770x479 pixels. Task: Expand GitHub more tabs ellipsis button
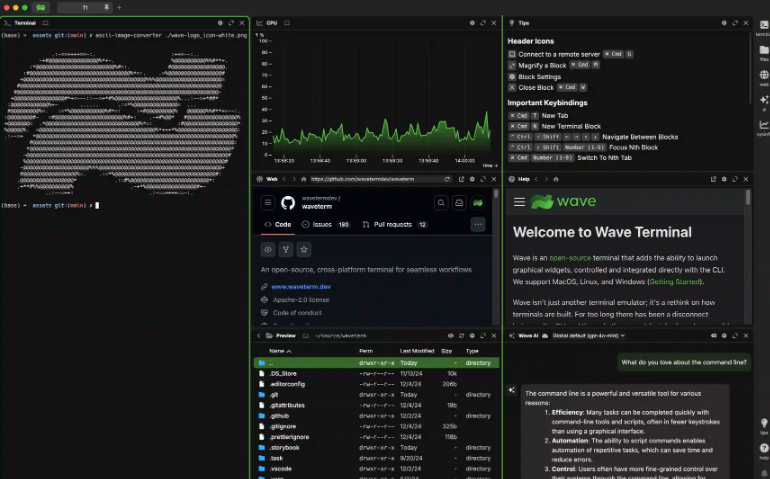point(478,225)
